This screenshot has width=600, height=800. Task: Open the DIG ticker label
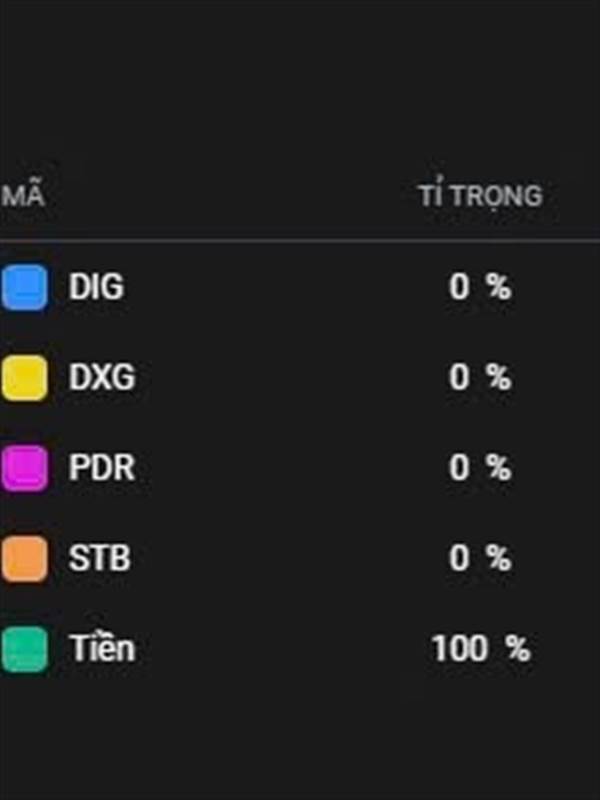[x=96, y=287]
